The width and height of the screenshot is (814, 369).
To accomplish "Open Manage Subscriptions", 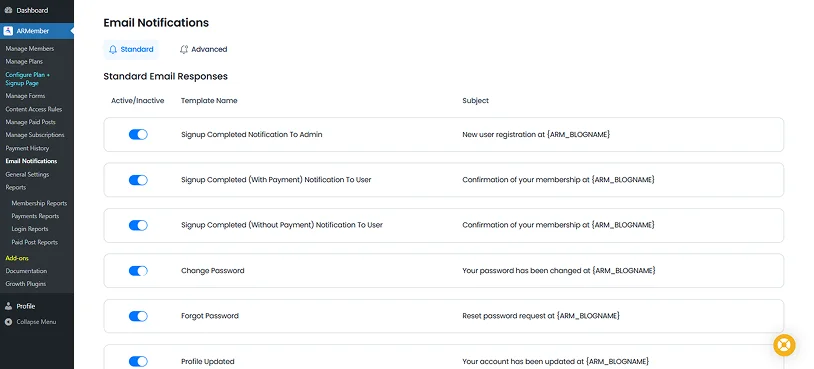I will [x=35, y=135].
